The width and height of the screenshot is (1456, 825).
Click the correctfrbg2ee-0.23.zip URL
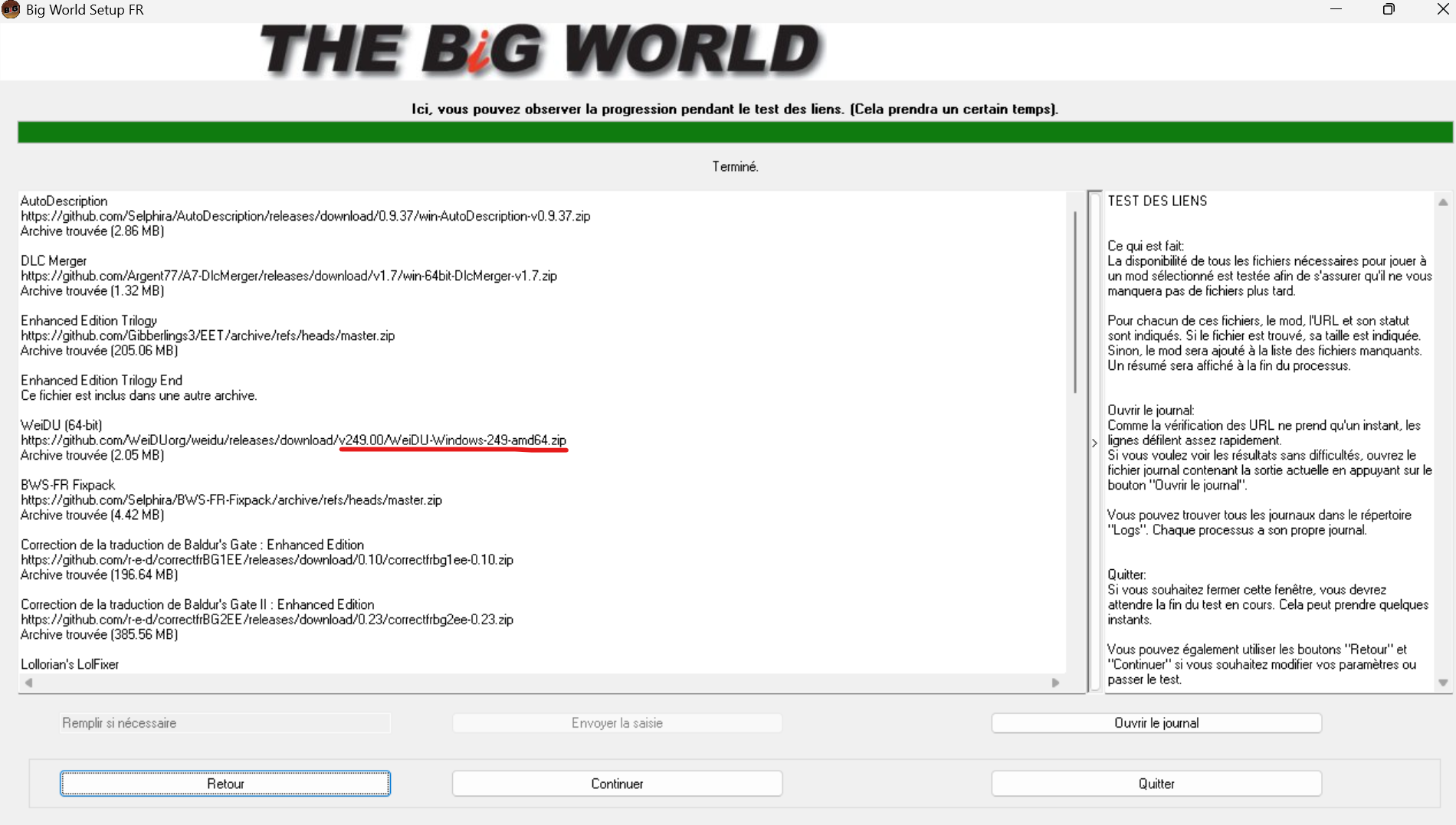click(x=267, y=620)
